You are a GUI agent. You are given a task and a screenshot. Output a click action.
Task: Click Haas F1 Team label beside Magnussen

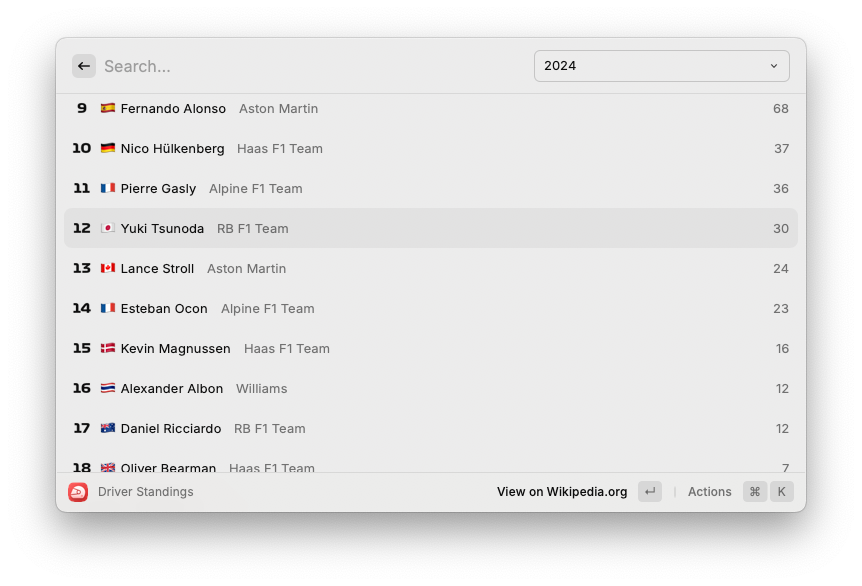tap(286, 349)
